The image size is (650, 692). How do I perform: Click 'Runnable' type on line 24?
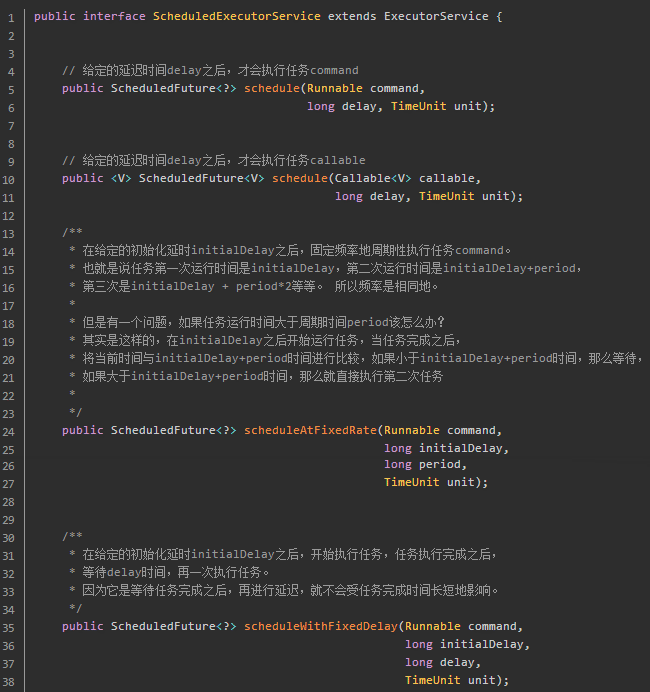pyautogui.click(x=412, y=430)
